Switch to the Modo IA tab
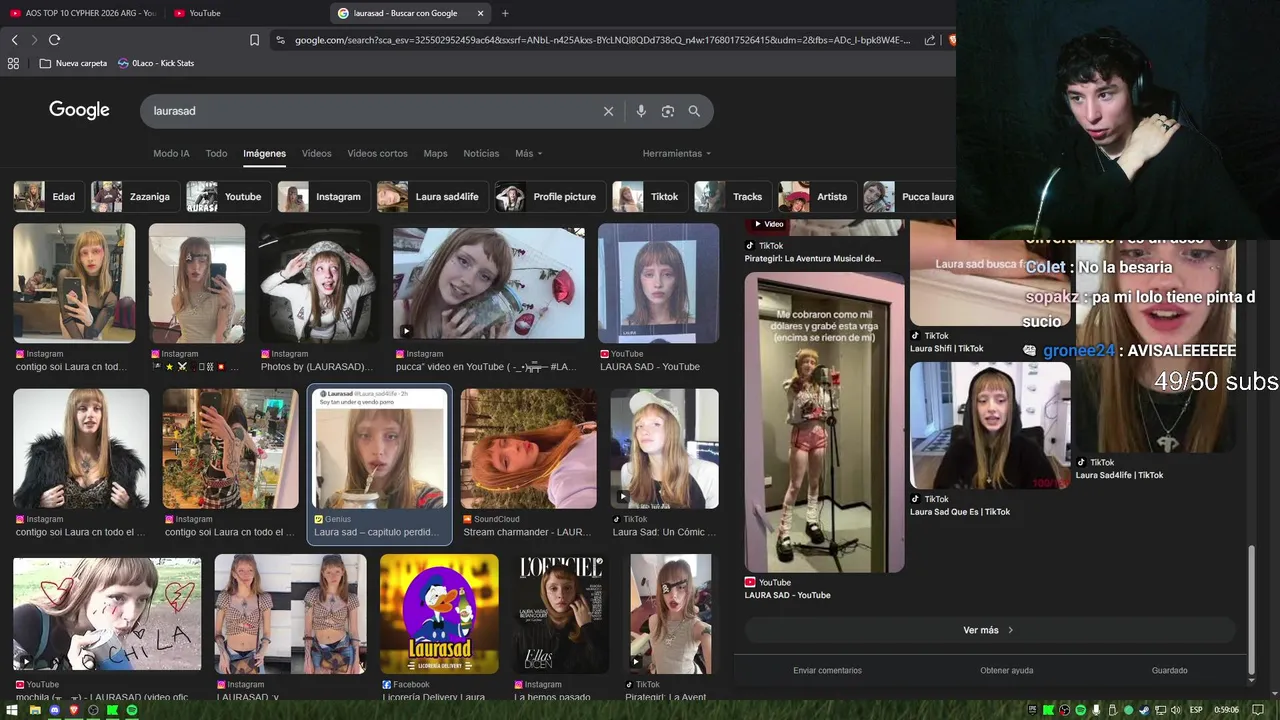 [171, 153]
